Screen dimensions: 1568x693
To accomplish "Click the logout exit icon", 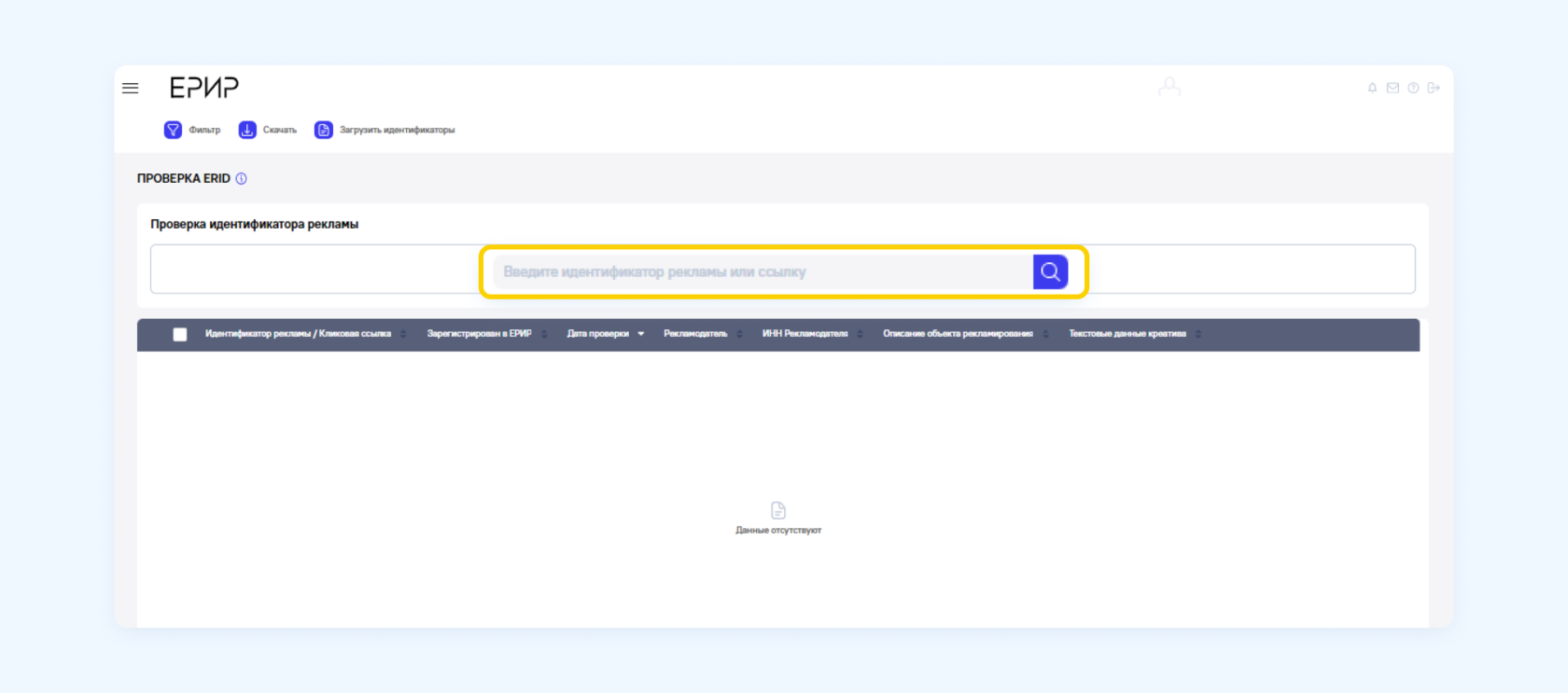I will pos(1434,88).
